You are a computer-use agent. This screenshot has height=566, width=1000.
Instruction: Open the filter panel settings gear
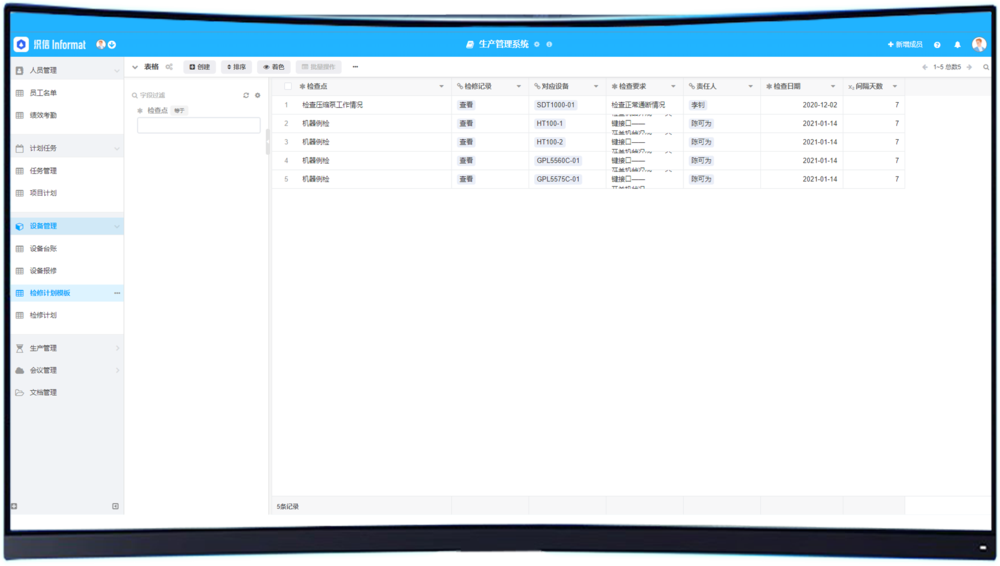click(x=257, y=95)
